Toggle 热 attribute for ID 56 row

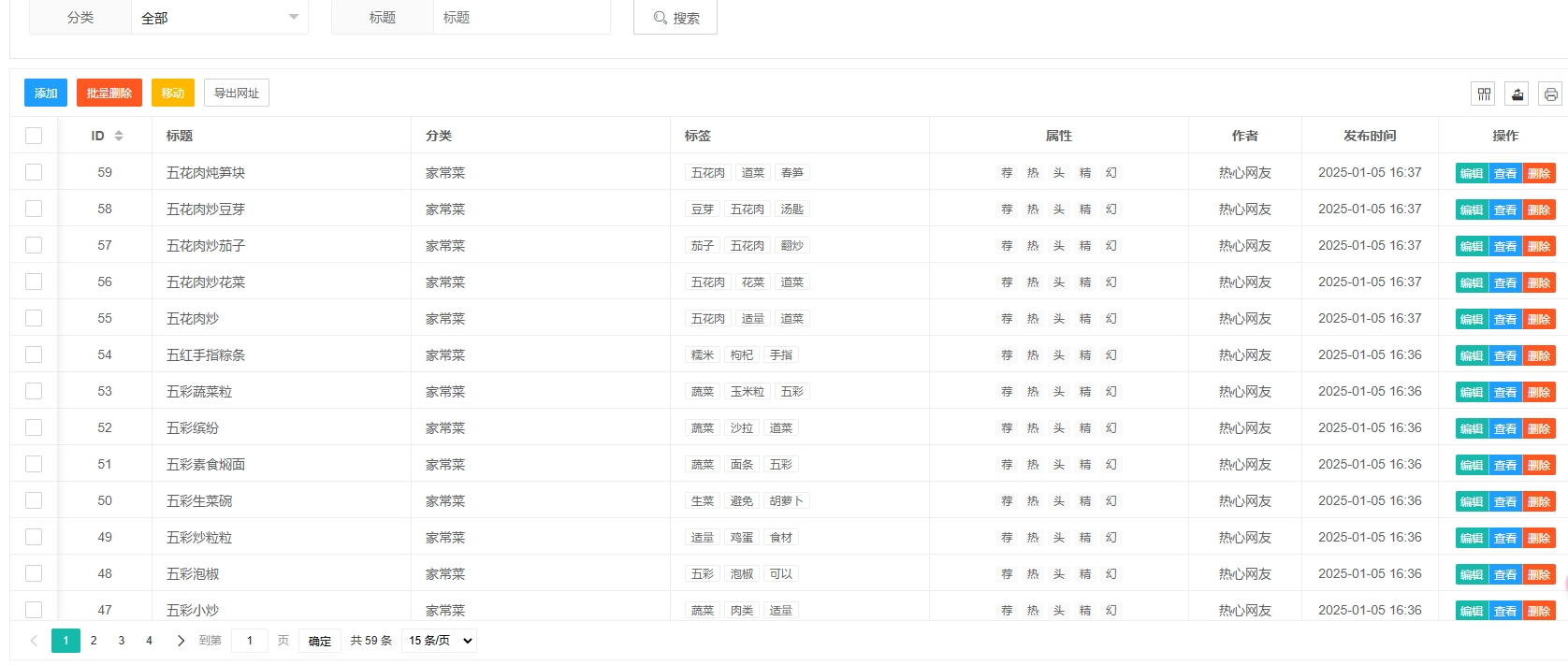[1033, 282]
